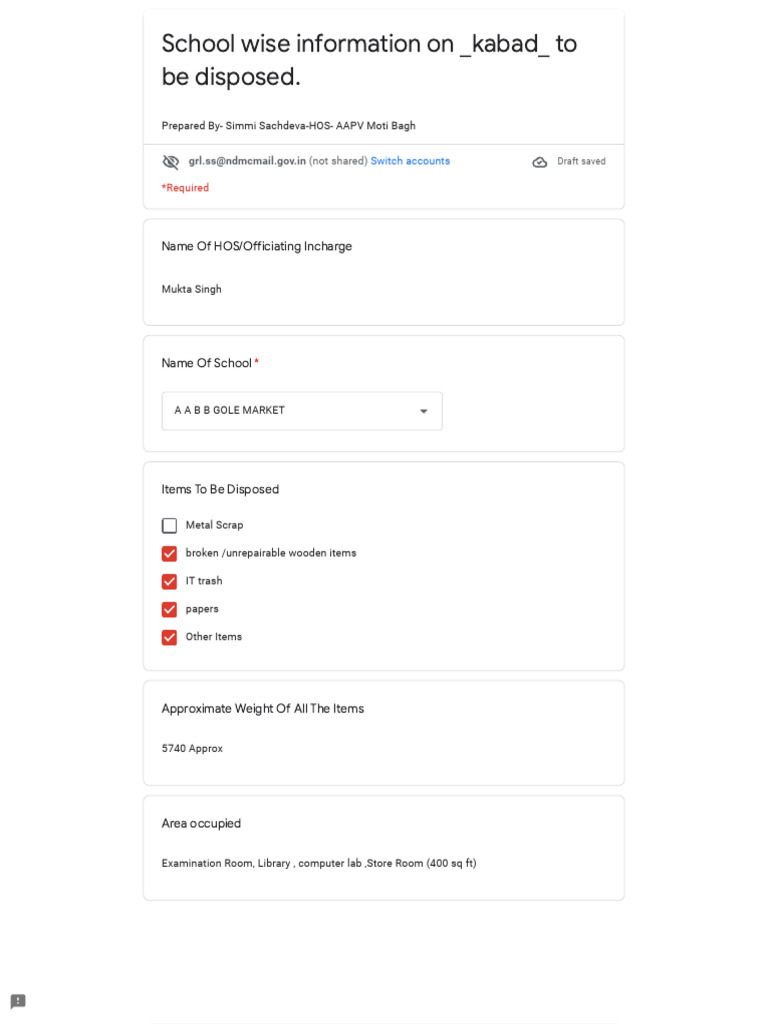Click the crossed-out eye not-shared icon
768x1024 pixels.
coord(171,162)
